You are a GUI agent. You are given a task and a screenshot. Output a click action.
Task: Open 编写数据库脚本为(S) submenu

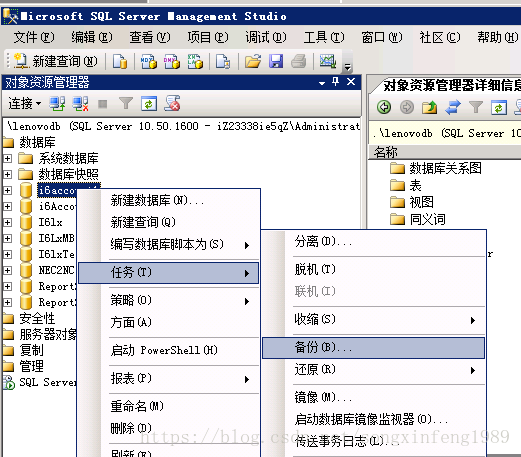[x=168, y=245]
